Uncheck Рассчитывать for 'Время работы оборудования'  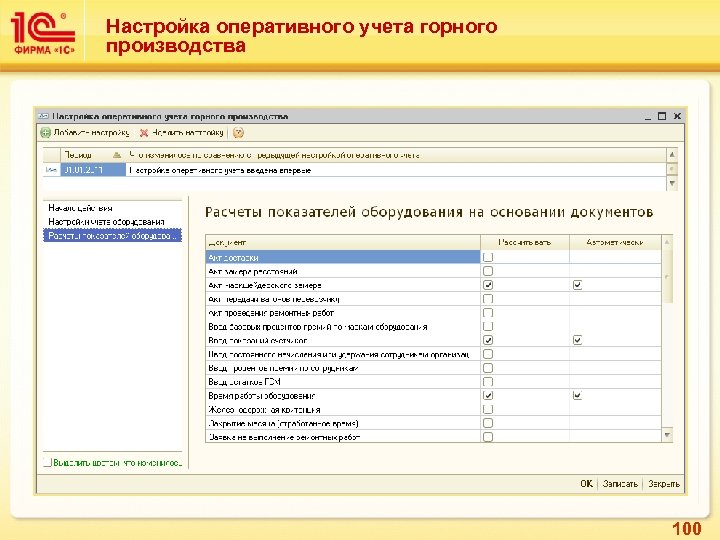(x=488, y=395)
